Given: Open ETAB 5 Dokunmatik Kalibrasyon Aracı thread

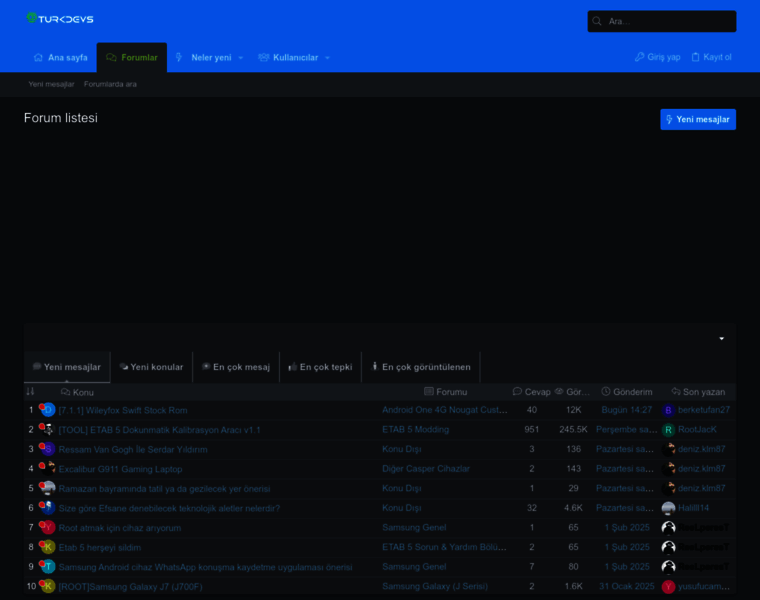Looking at the screenshot, I should (159, 430).
